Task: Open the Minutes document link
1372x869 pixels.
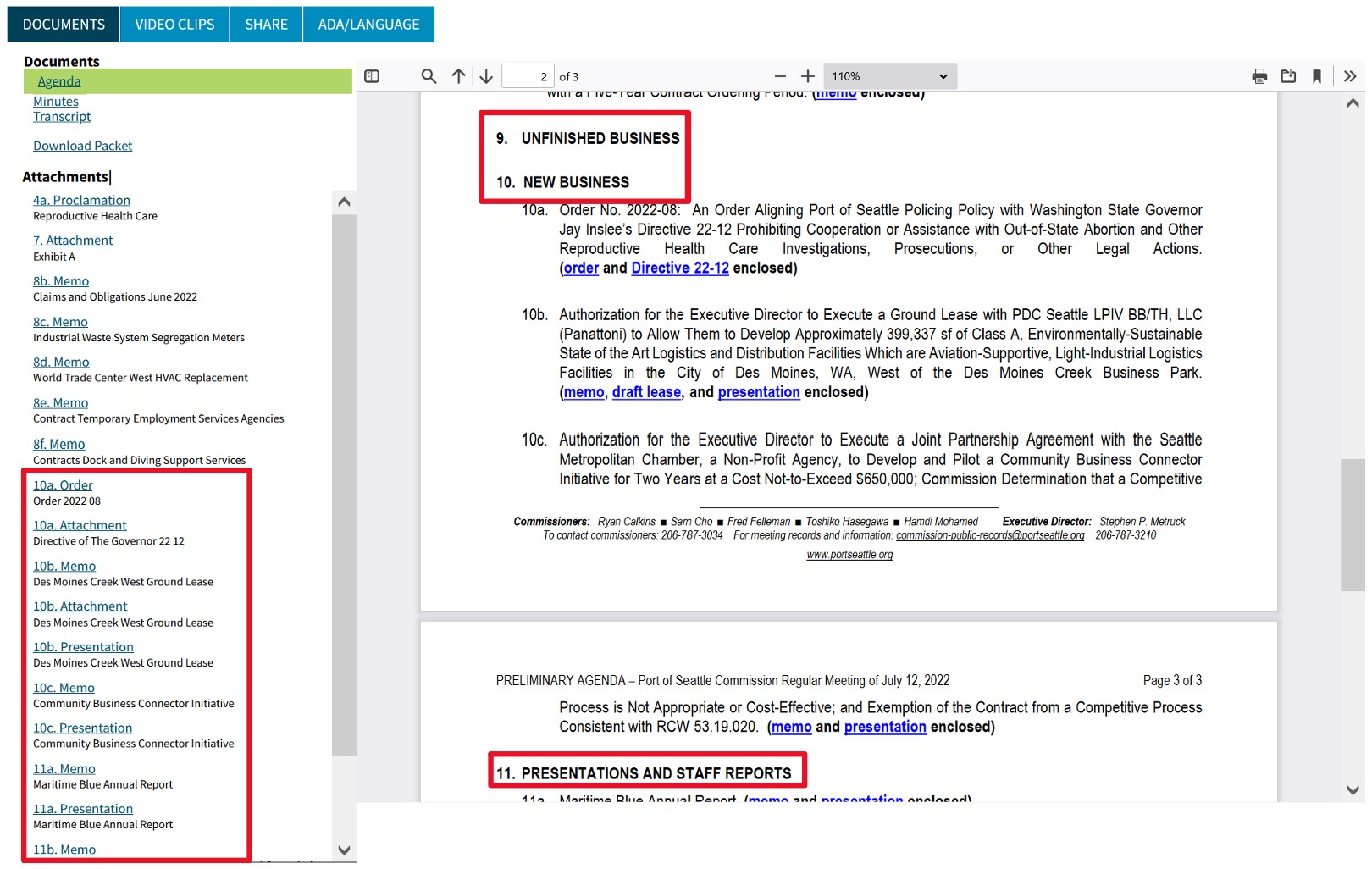Action: click(x=55, y=102)
